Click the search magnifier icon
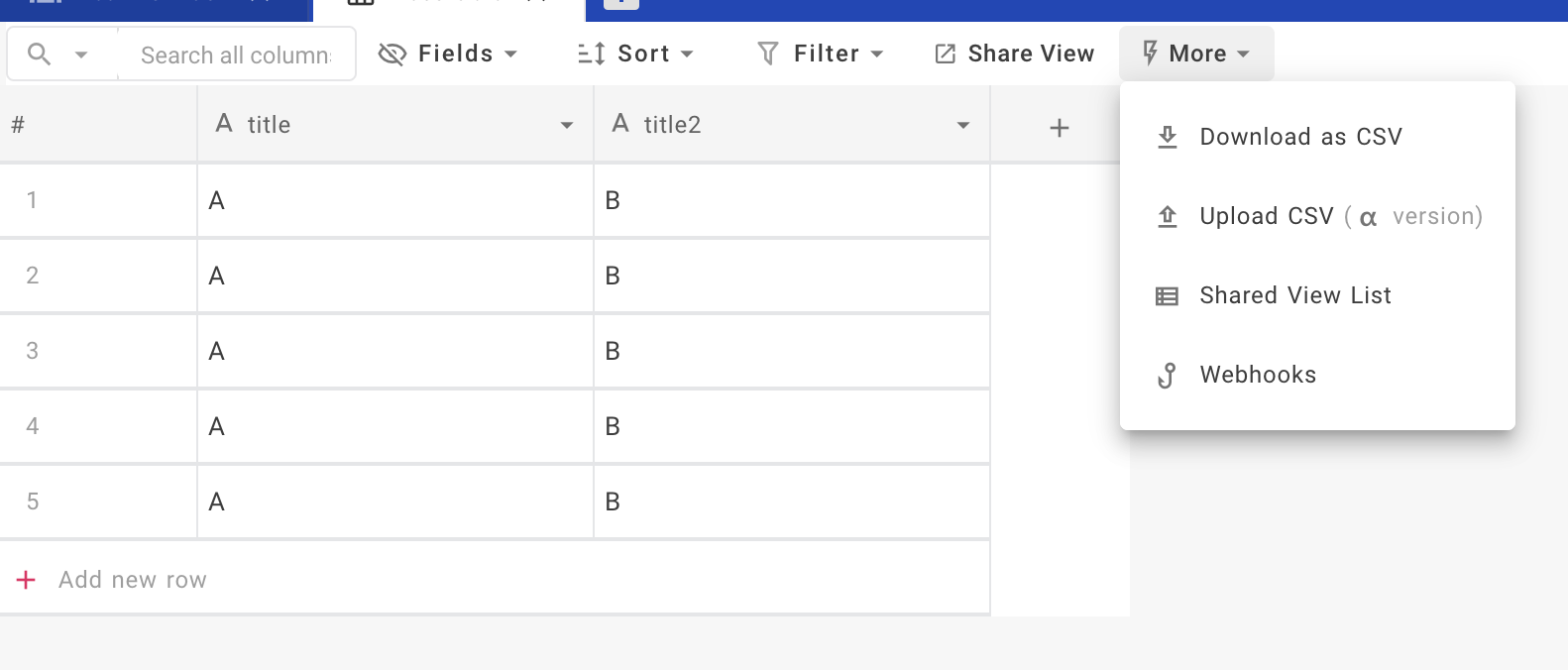This screenshot has height=670, width=1568. (x=40, y=54)
